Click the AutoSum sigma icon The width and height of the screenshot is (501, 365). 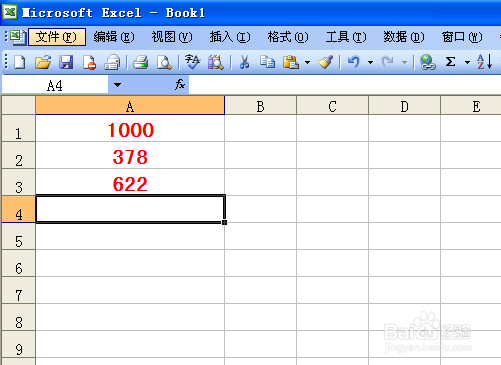pyautogui.click(x=450, y=62)
